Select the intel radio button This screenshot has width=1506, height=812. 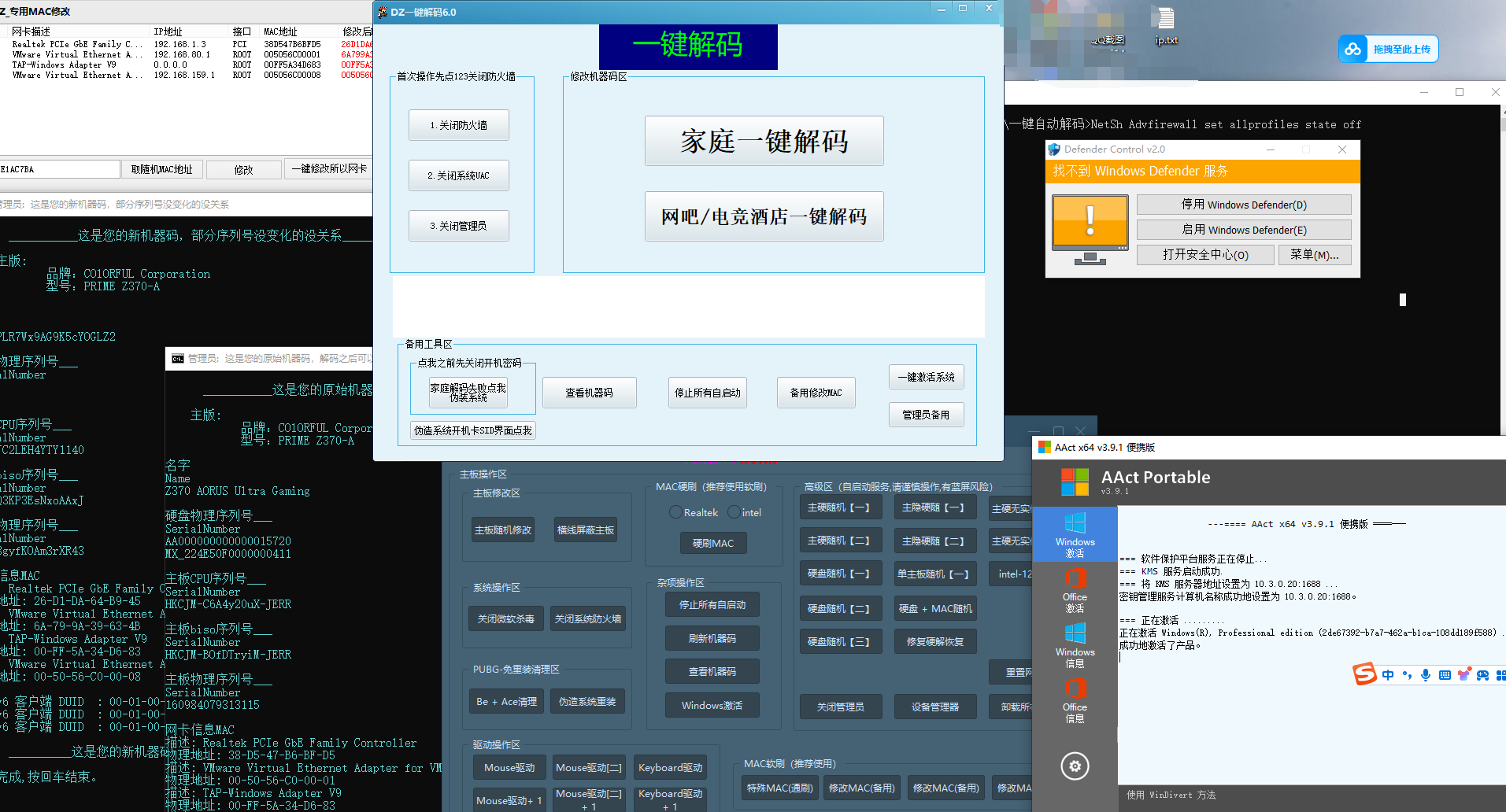click(734, 512)
